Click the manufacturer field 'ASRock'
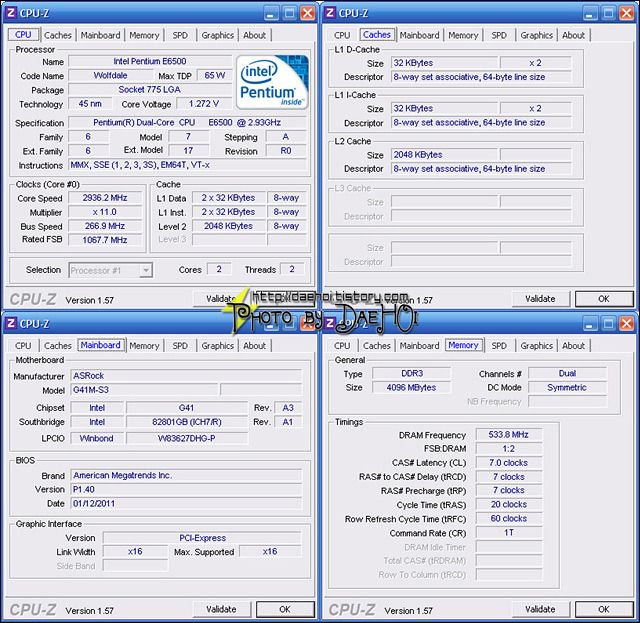Image resolution: width=640 pixels, height=623 pixels. point(186,376)
